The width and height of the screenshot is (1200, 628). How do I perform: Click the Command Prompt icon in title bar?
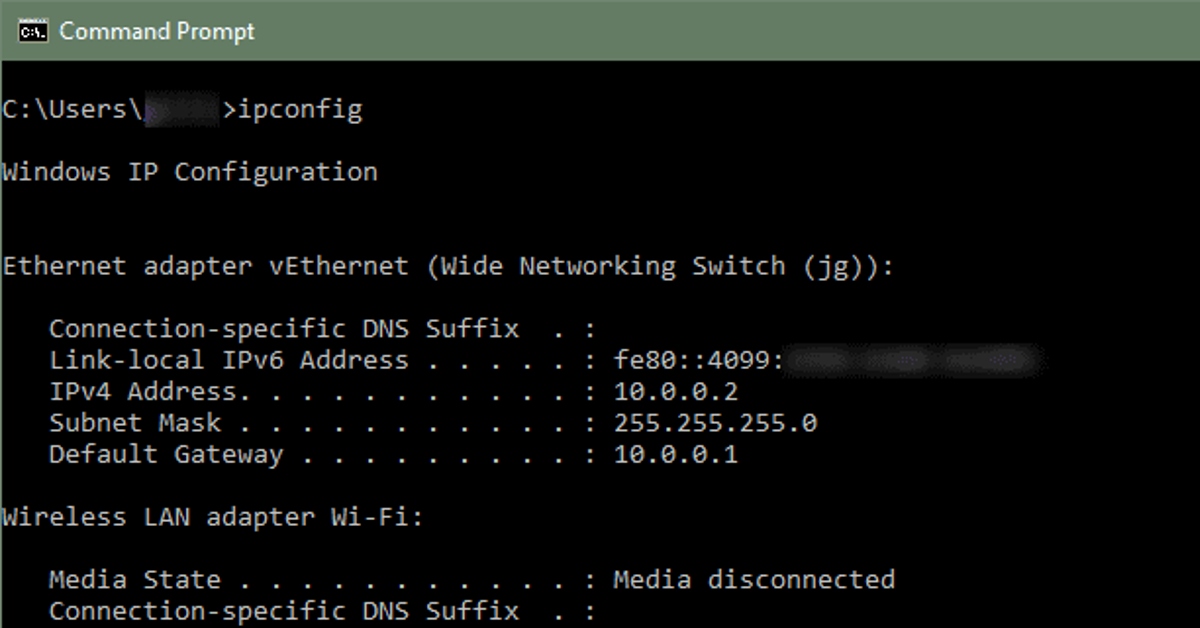coord(30,31)
